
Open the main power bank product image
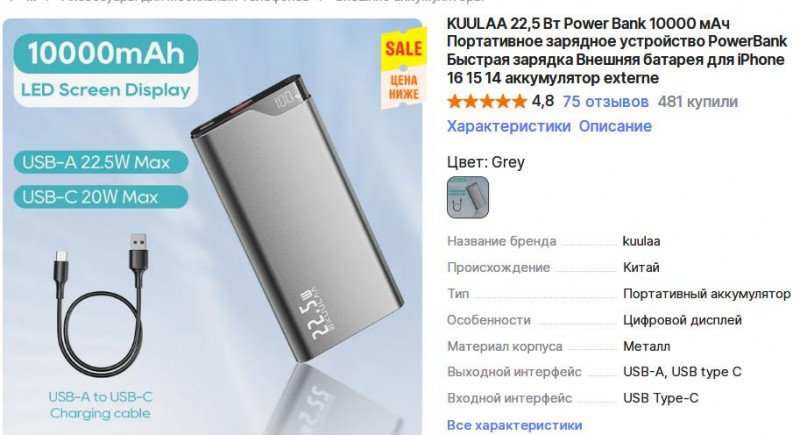213,227
